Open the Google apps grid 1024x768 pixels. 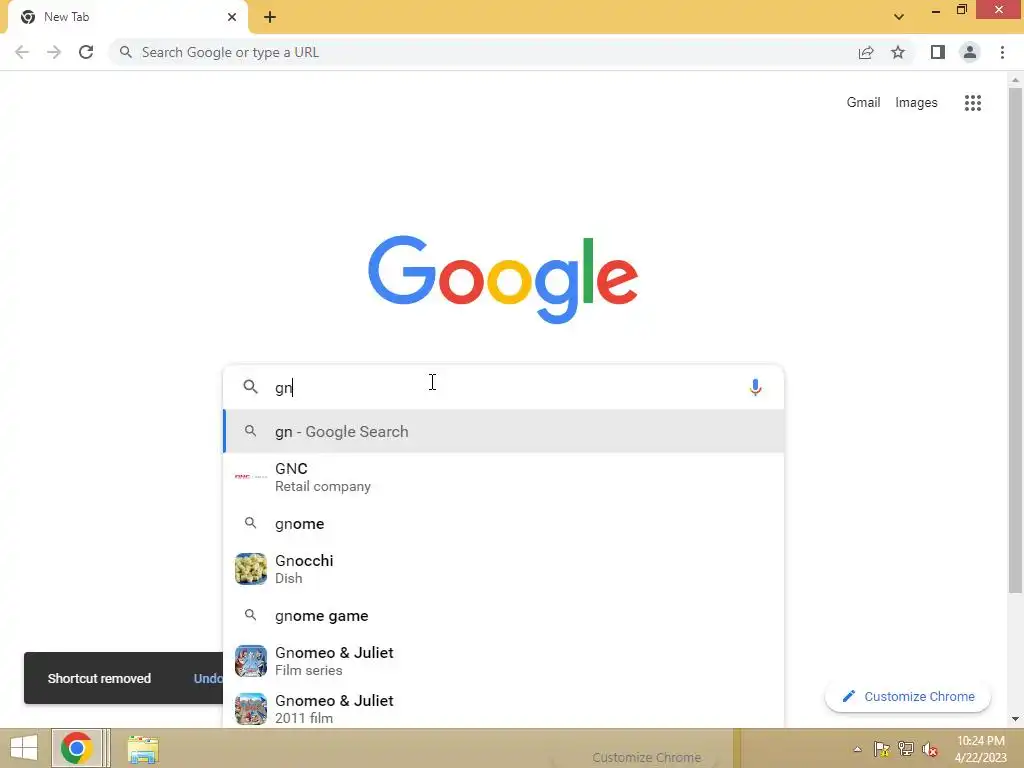[973, 103]
